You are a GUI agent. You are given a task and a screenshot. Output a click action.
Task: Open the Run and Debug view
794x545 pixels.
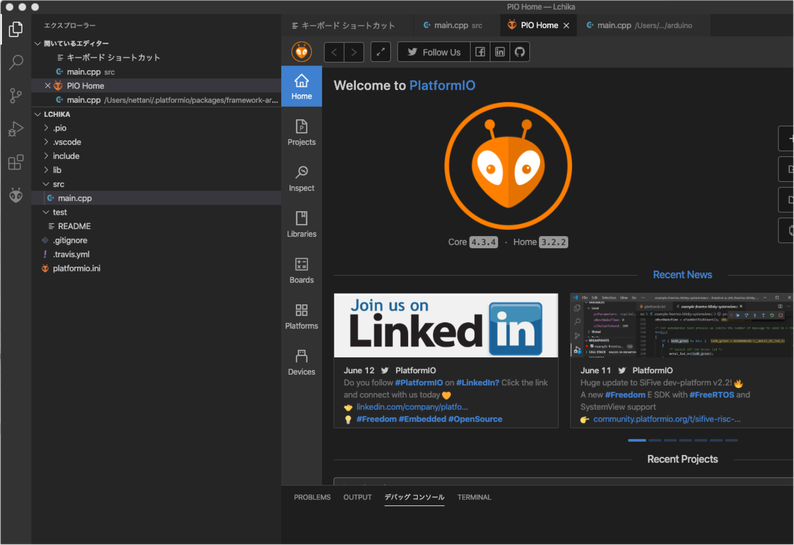click(x=16, y=129)
